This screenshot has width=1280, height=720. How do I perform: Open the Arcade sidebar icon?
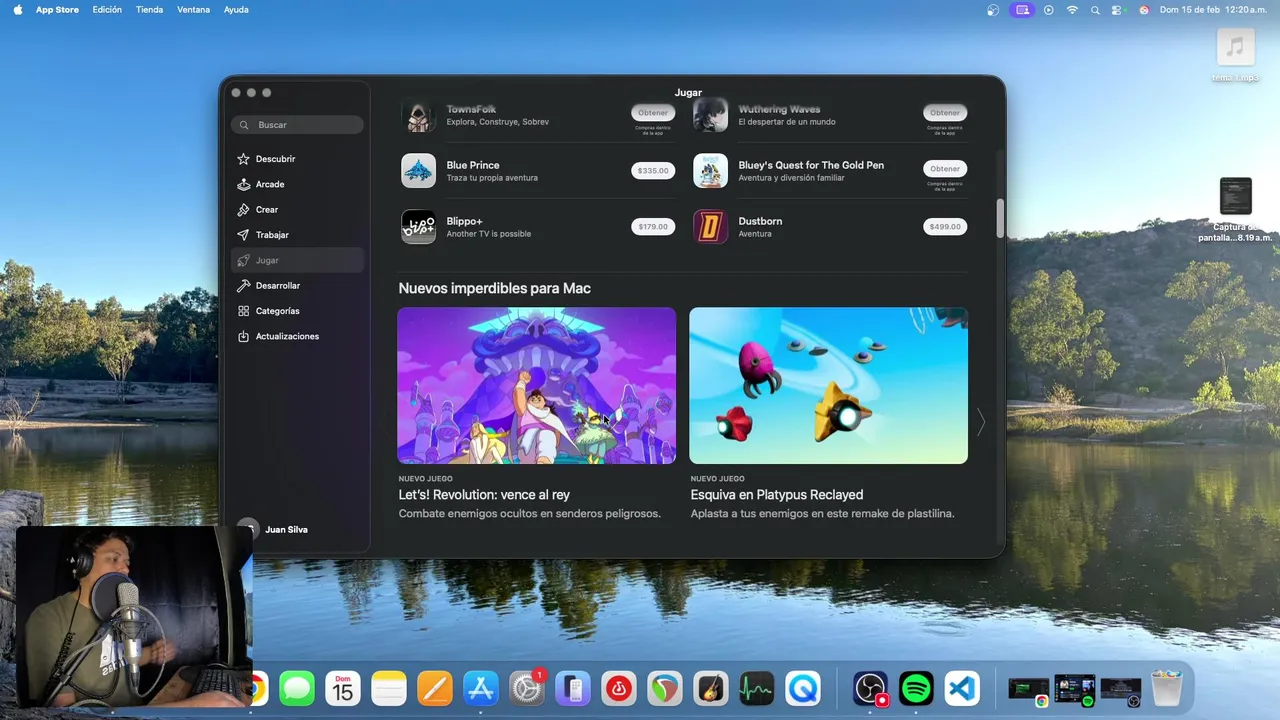243,184
